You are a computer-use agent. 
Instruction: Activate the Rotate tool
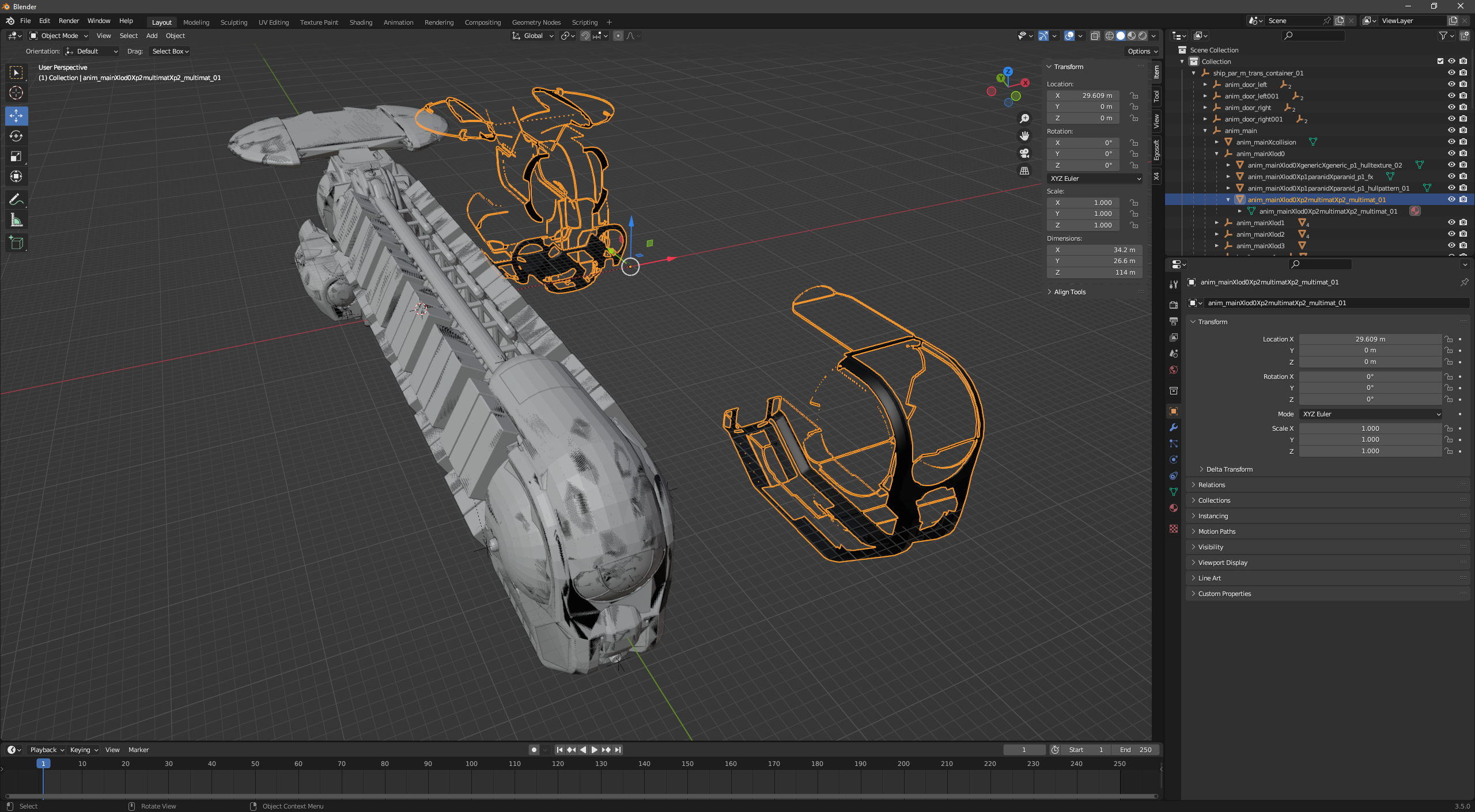(x=16, y=136)
